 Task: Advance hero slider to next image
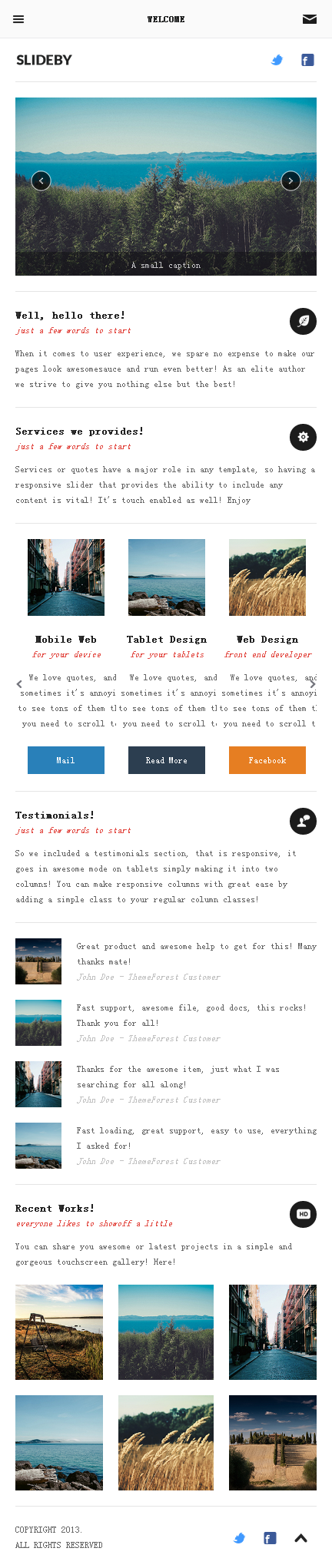tap(290, 180)
